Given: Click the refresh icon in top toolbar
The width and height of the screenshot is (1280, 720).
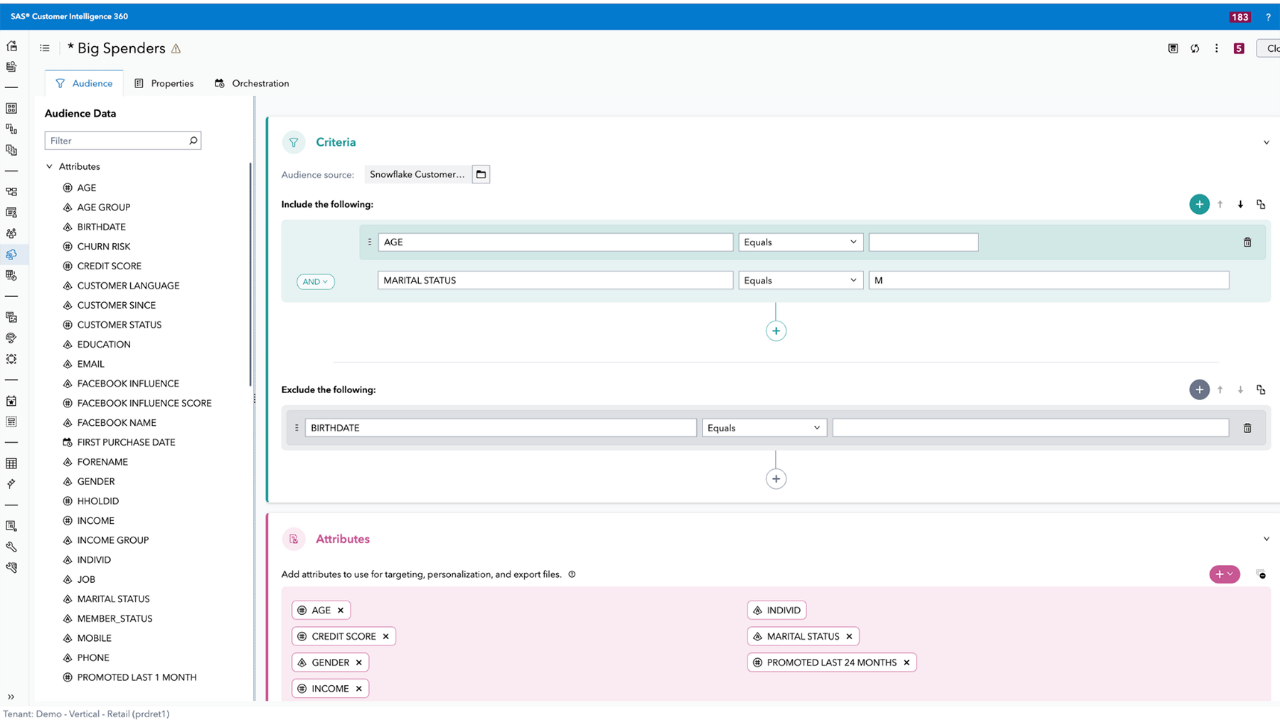Looking at the screenshot, I should click(x=1195, y=48).
